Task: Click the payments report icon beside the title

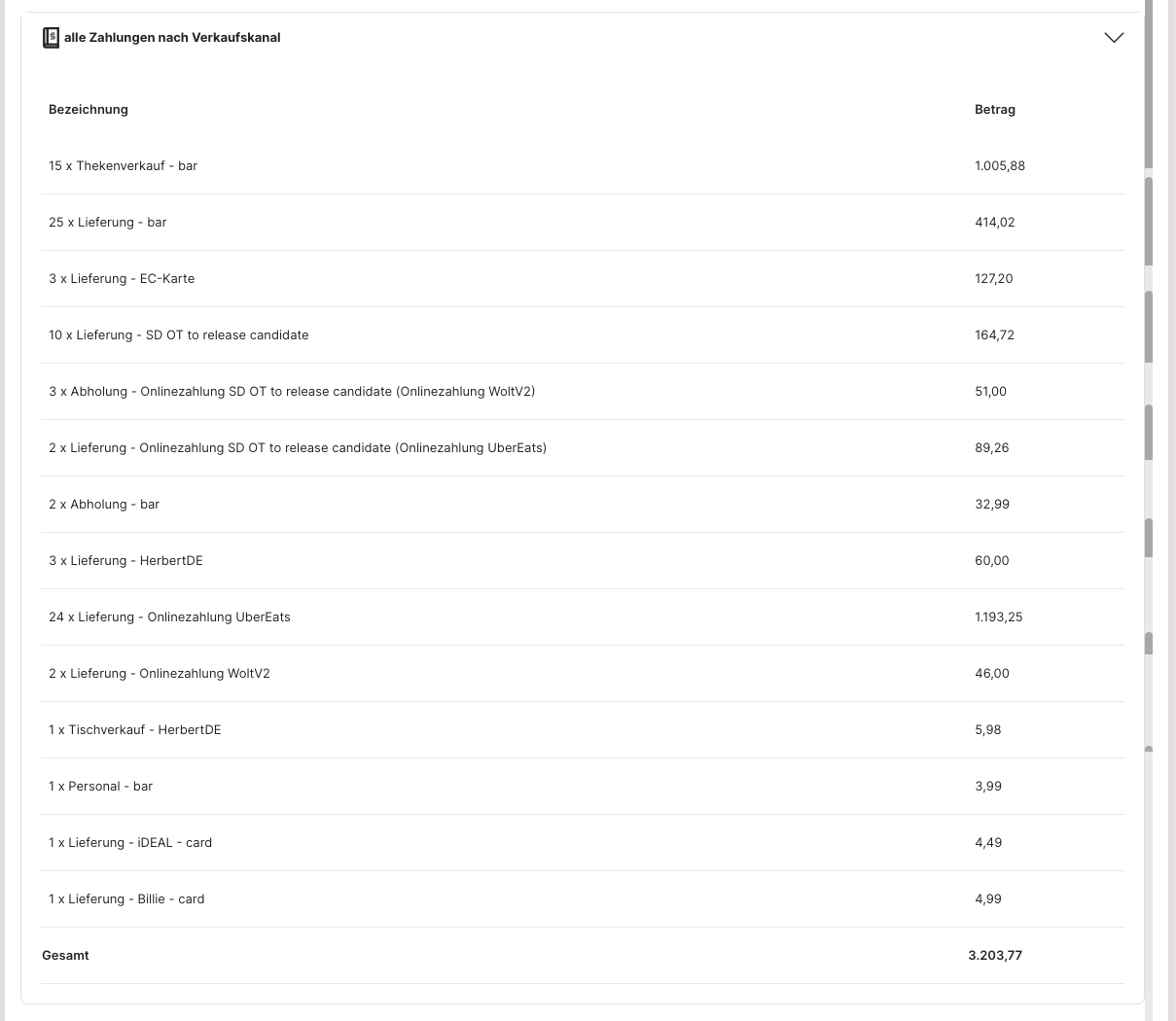Action: (x=51, y=38)
